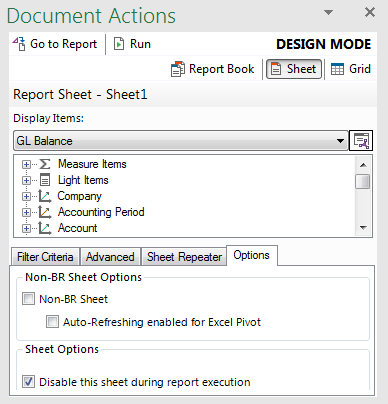Viewport: 388px width, 404px height.
Task: Select the Advanced tab
Action: 110,257
